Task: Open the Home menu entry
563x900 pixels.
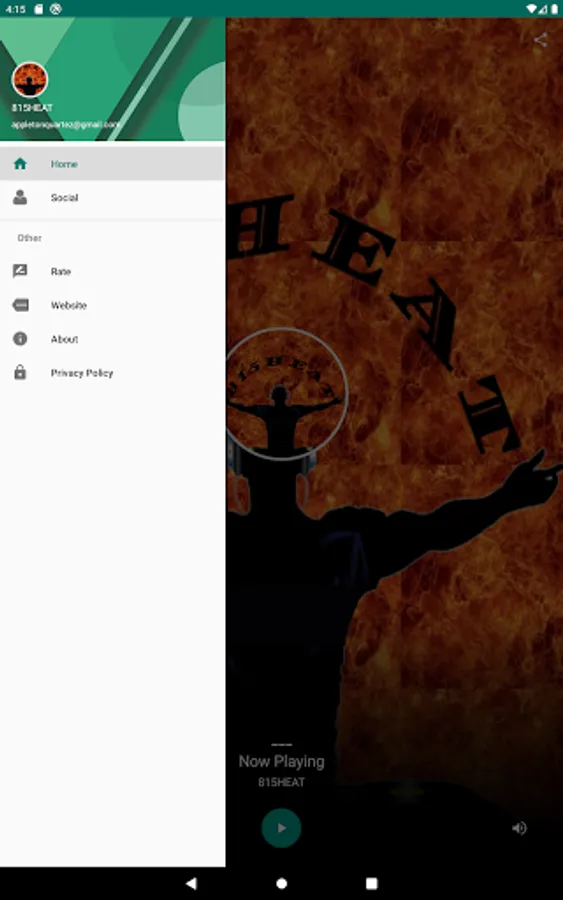Action: 112,164
